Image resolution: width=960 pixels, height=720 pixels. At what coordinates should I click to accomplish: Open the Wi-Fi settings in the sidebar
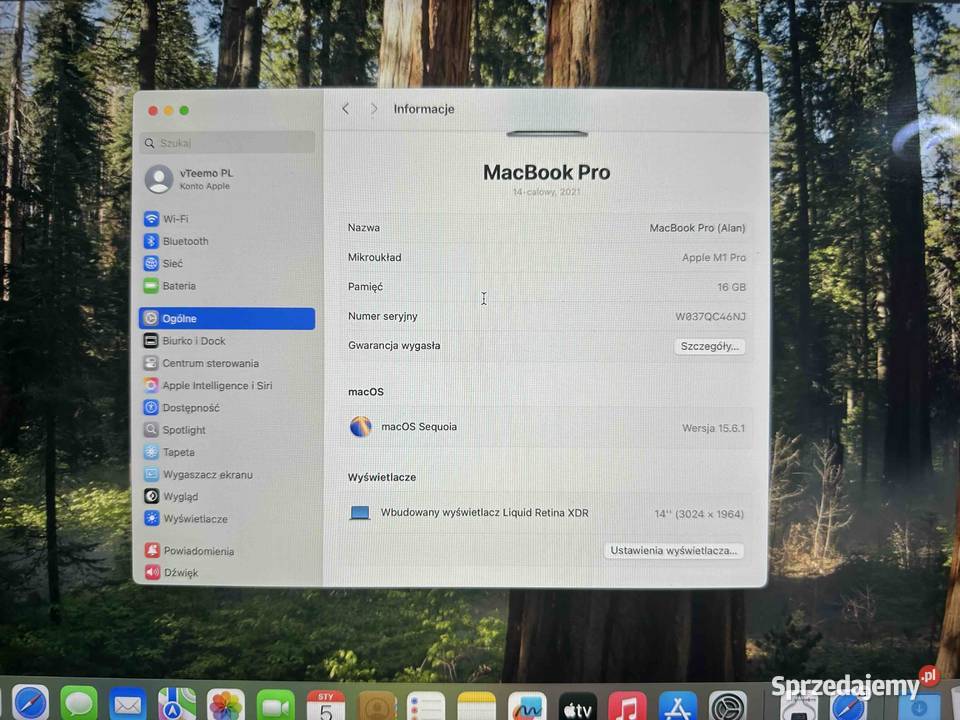pyautogui.click(x=175, y=218)
